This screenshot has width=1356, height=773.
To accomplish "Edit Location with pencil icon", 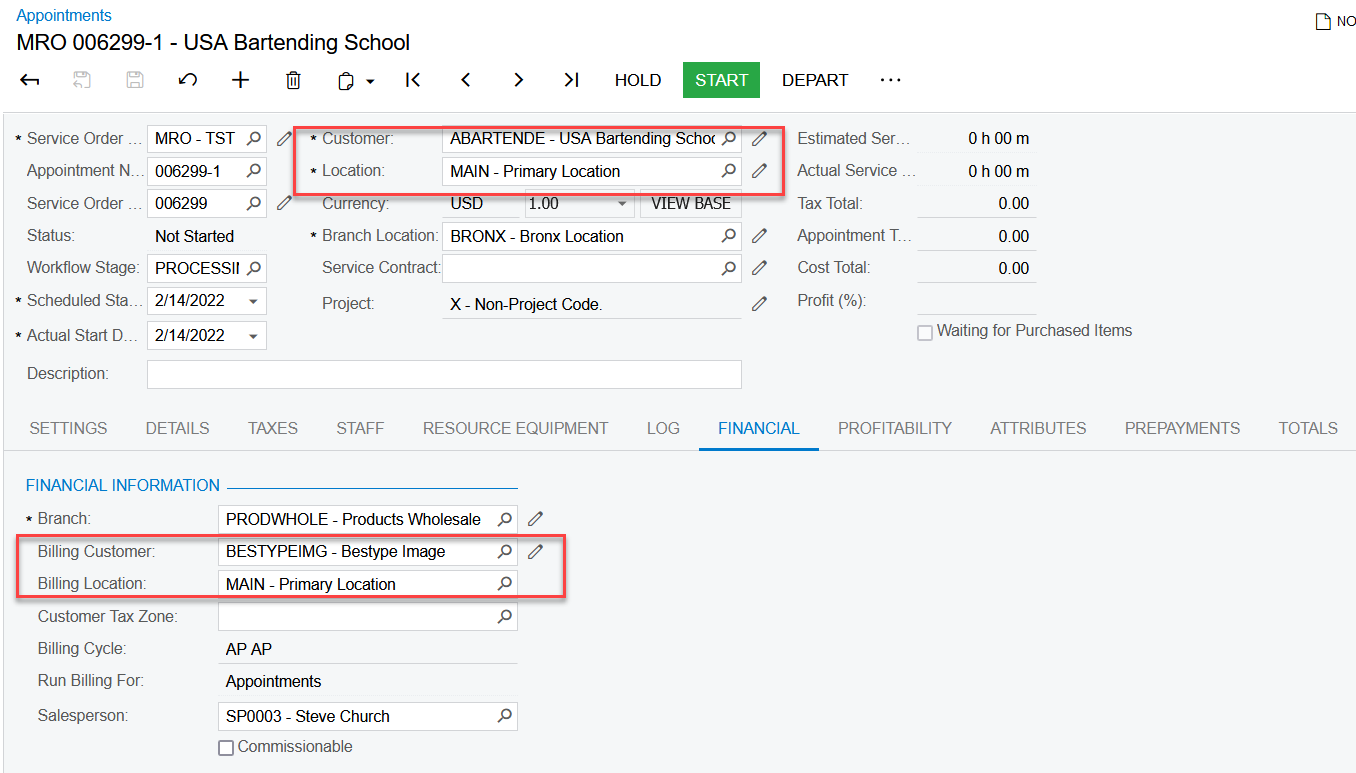I will click(760, 171).
